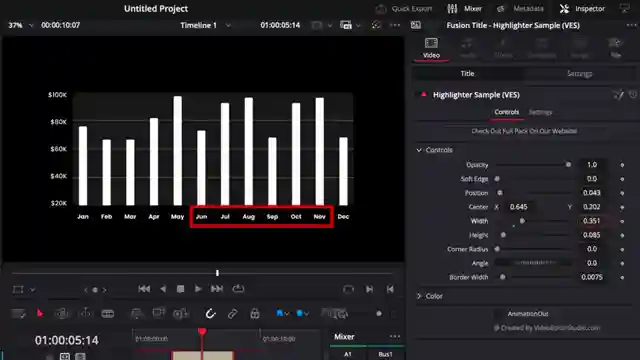Expand the Color section chevron
640x360 pixels.
(419, 296)
